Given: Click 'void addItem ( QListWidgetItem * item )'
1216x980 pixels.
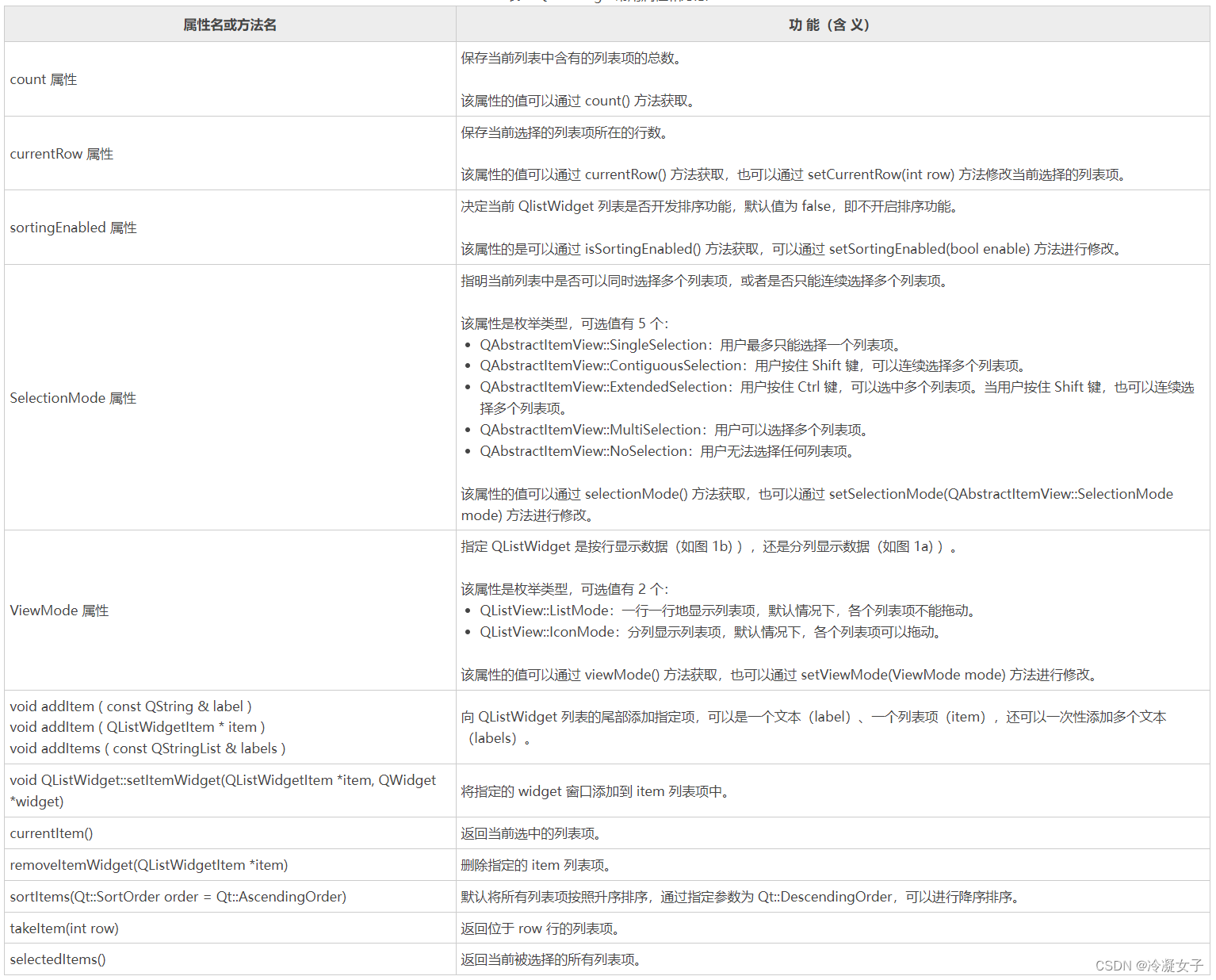Looking at the screenshot, I should [138, 727].
